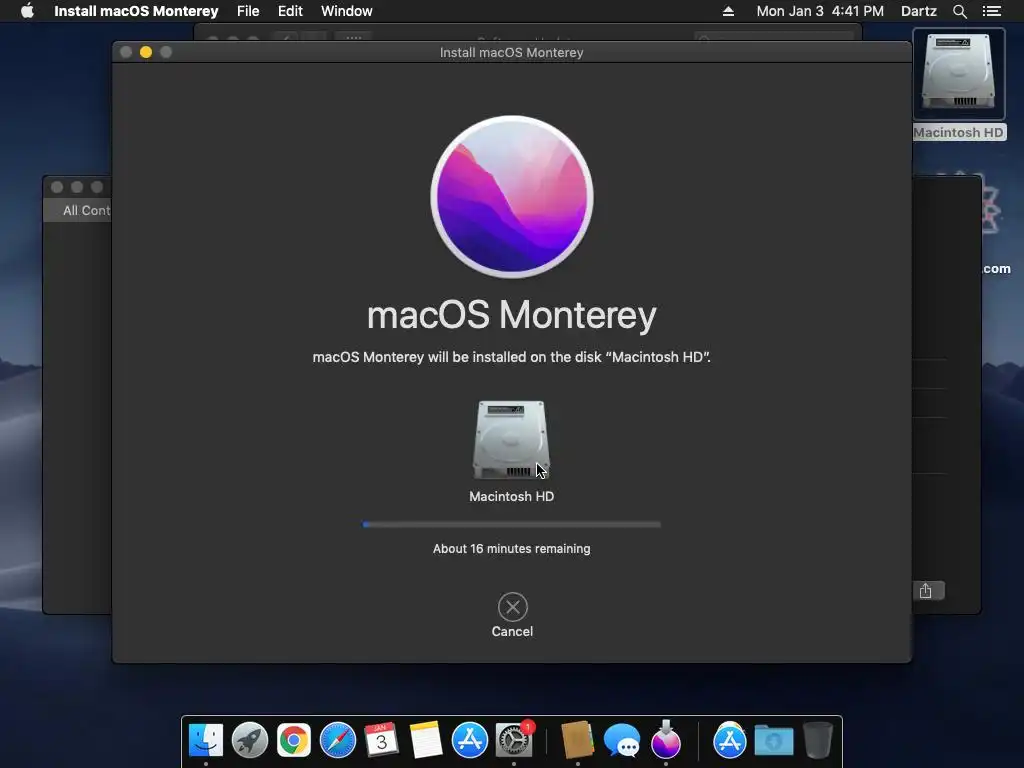Open Launchpad rocket icon in Dock
This screenshot has height=768, width=1024.
pos(249,741)
